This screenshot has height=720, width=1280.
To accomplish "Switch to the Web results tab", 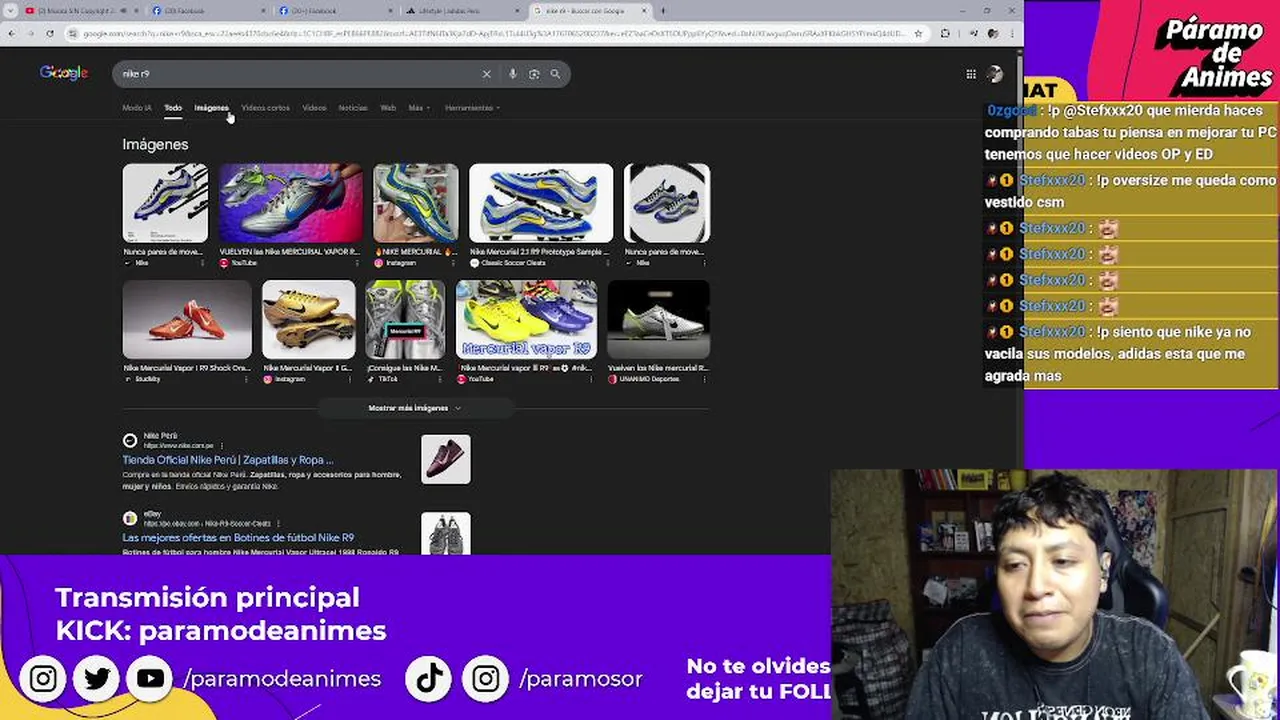I will [388, 108].
